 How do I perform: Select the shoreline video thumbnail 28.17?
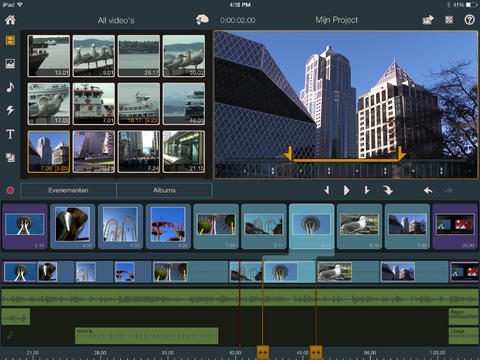coord(139,56)
